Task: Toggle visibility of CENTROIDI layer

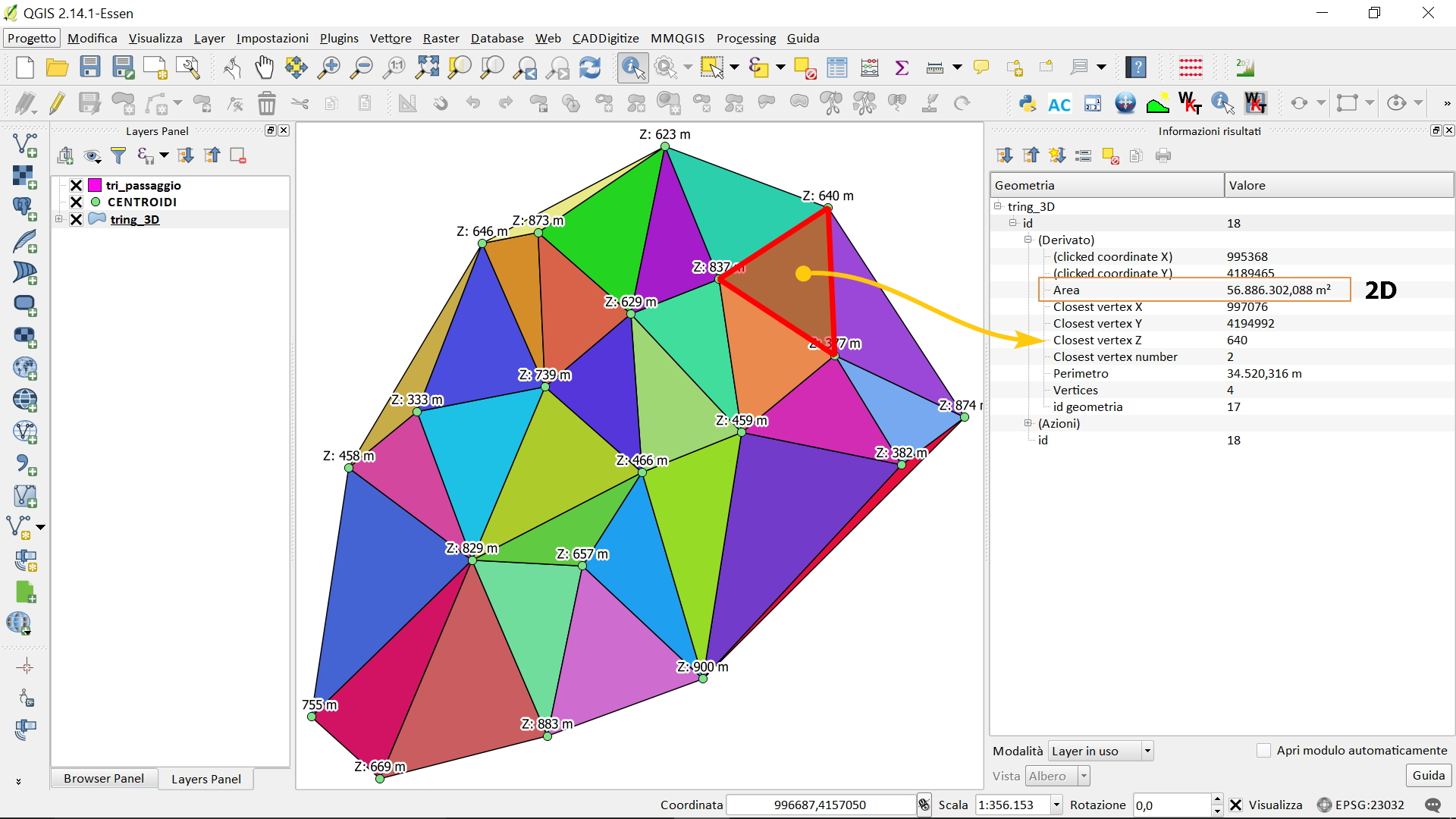Action: pos(76,202)
